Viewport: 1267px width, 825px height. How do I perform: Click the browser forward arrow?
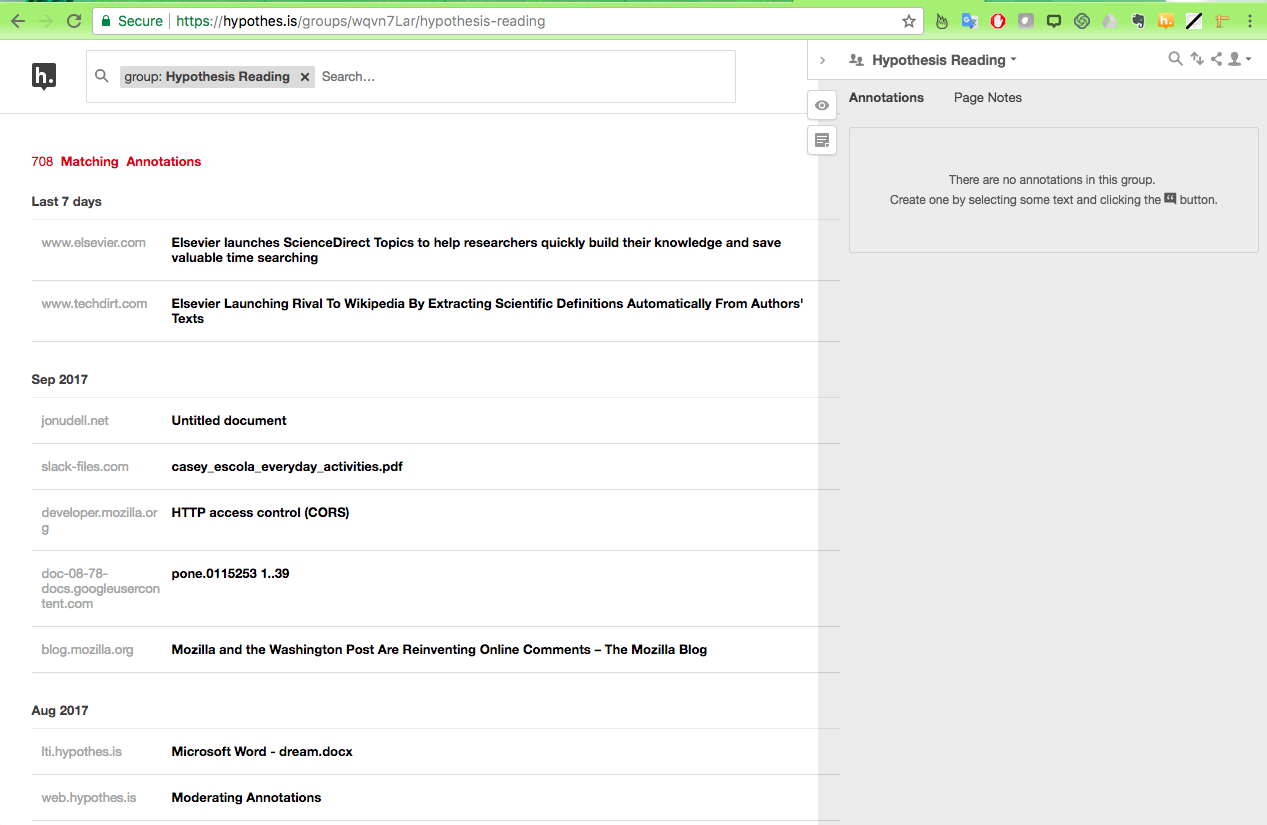pos(45,21)
